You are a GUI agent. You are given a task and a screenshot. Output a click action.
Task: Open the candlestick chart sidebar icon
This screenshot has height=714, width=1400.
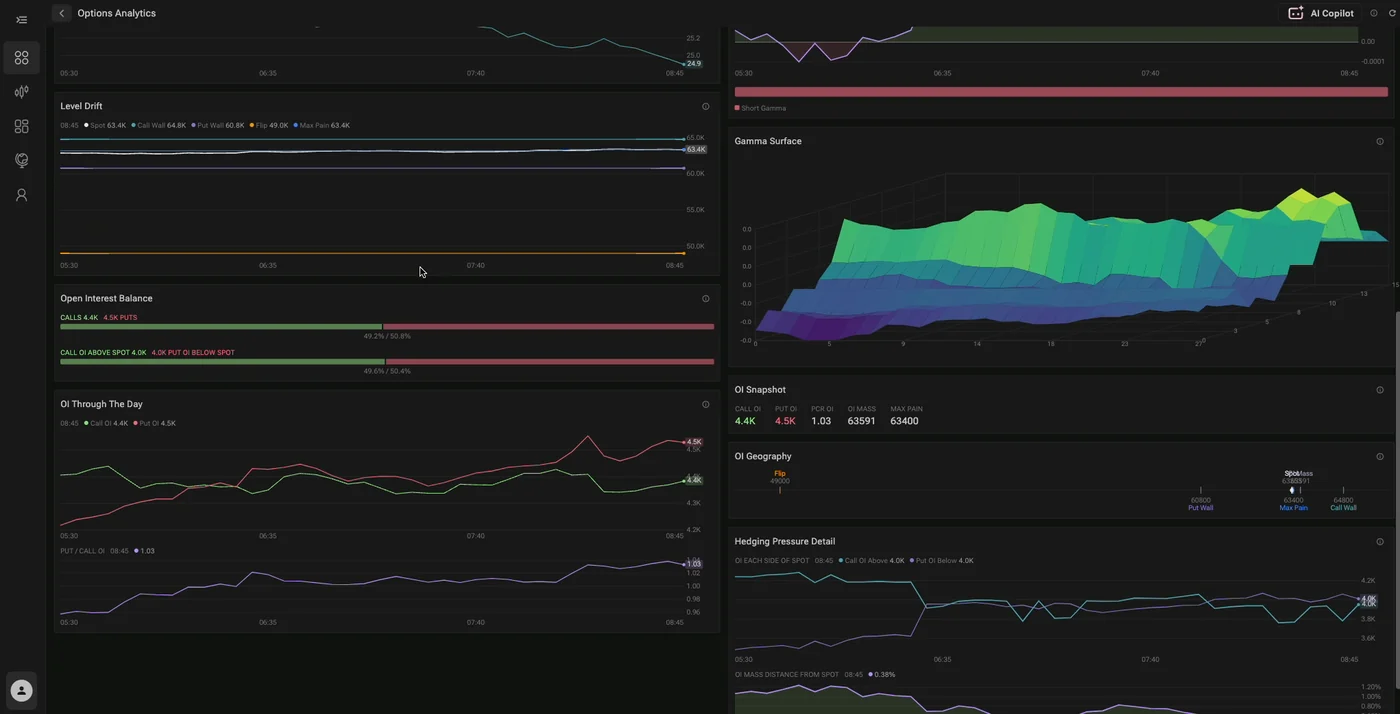[x=21, y=92]
